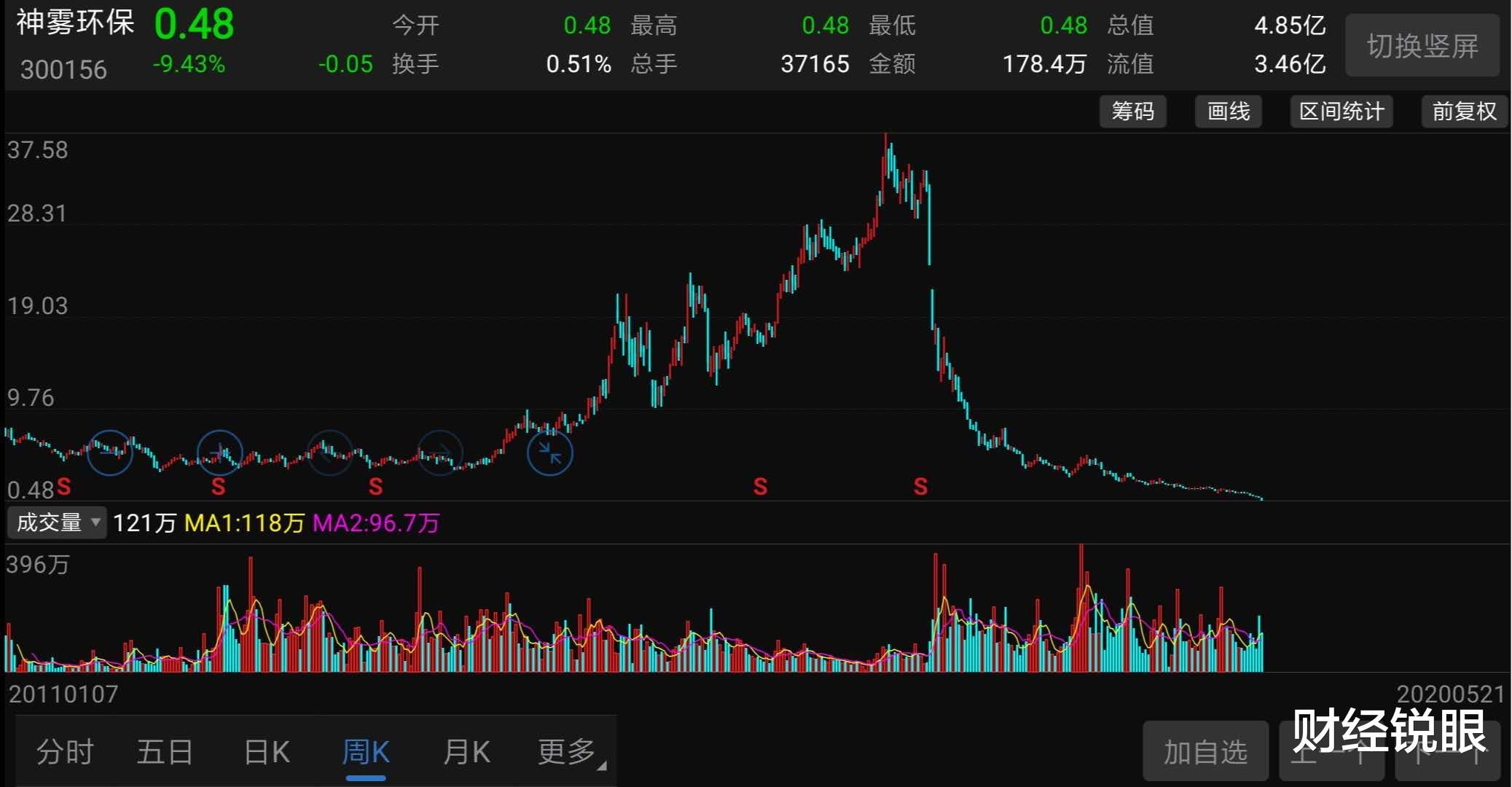Change the 前复权 adjustment setting

[1465, 111]
